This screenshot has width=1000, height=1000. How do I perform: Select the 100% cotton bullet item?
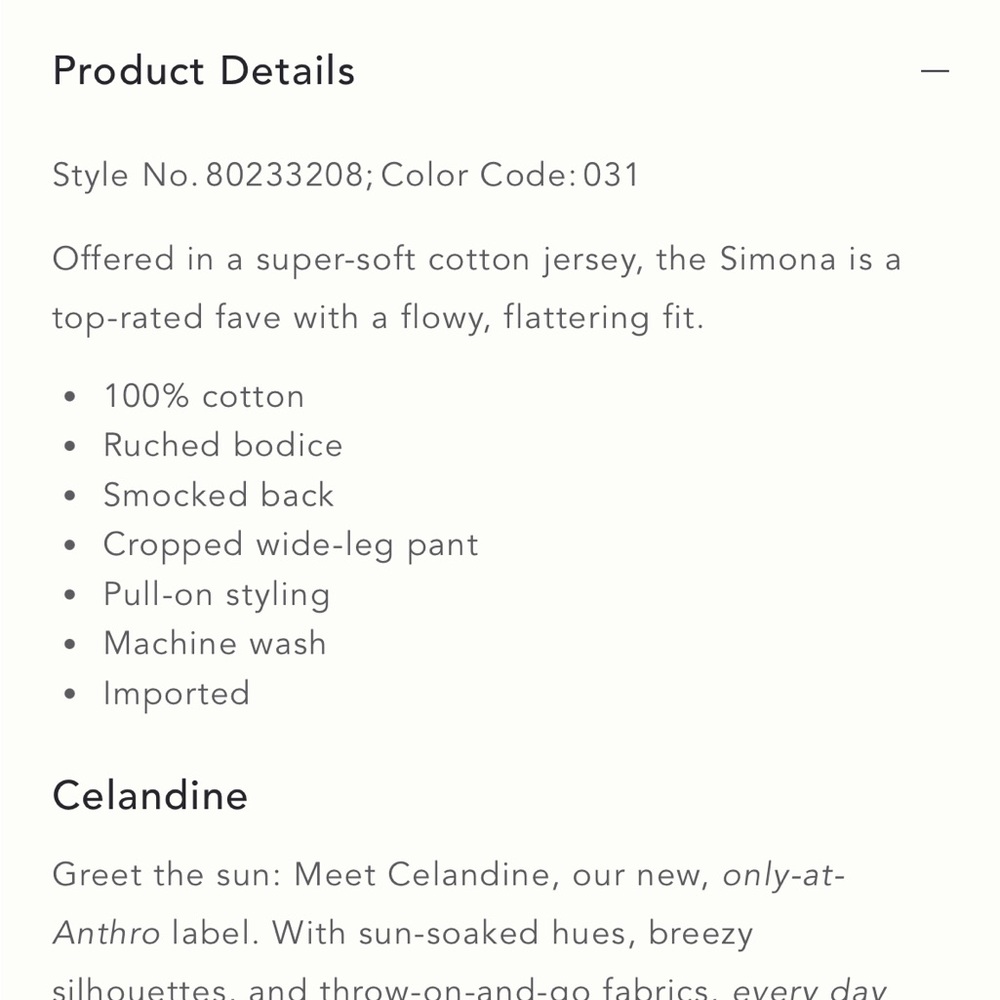203,396
